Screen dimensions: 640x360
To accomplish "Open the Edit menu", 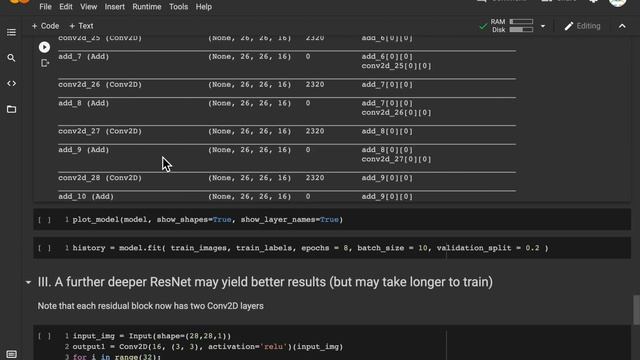I will 65,7.
